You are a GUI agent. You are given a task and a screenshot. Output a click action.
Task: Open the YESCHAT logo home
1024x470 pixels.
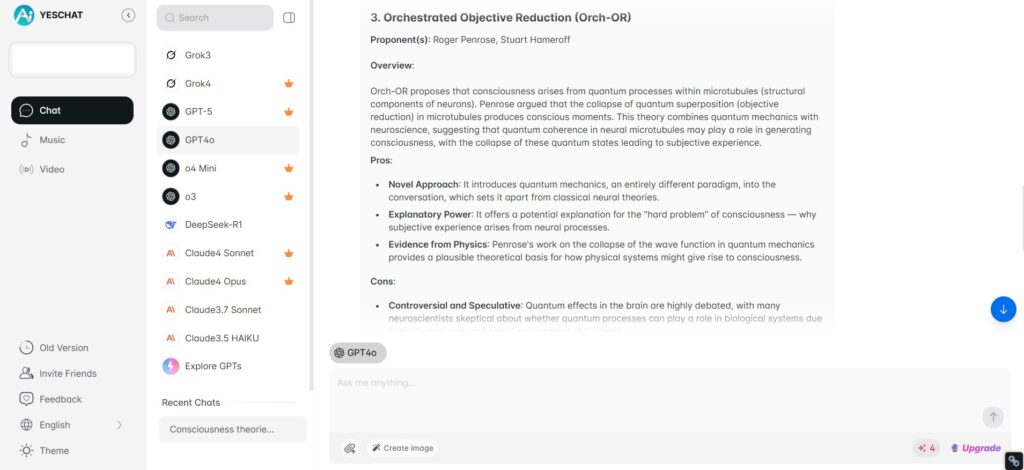point(49,15)
